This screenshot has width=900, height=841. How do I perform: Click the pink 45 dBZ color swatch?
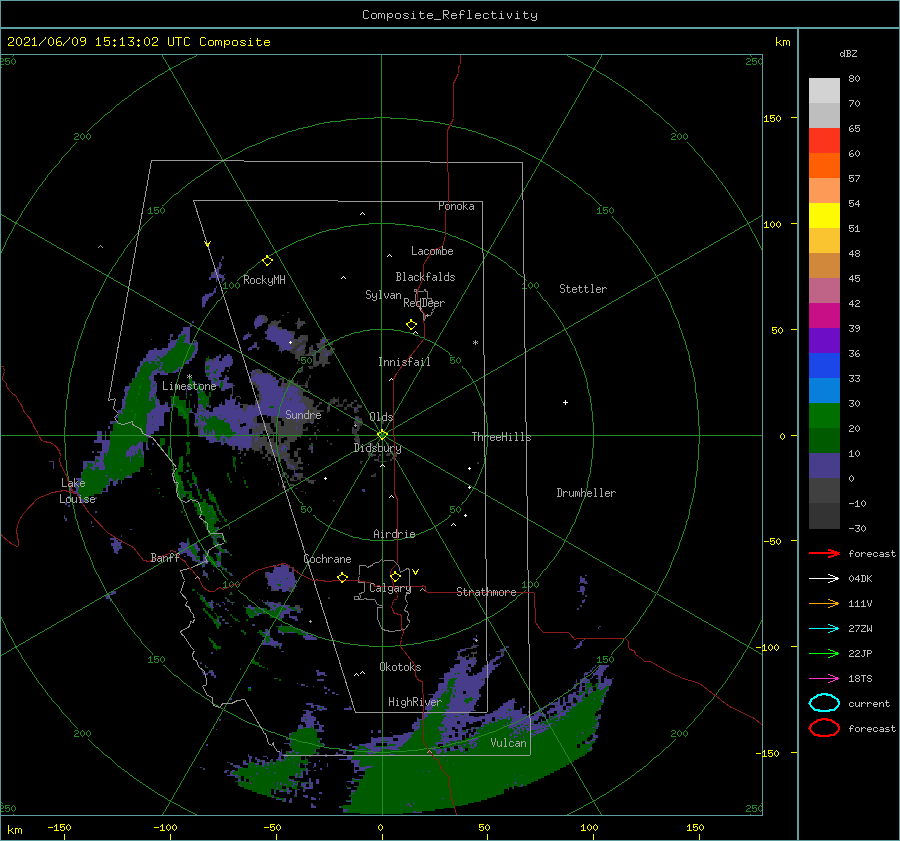coord(824,290)
